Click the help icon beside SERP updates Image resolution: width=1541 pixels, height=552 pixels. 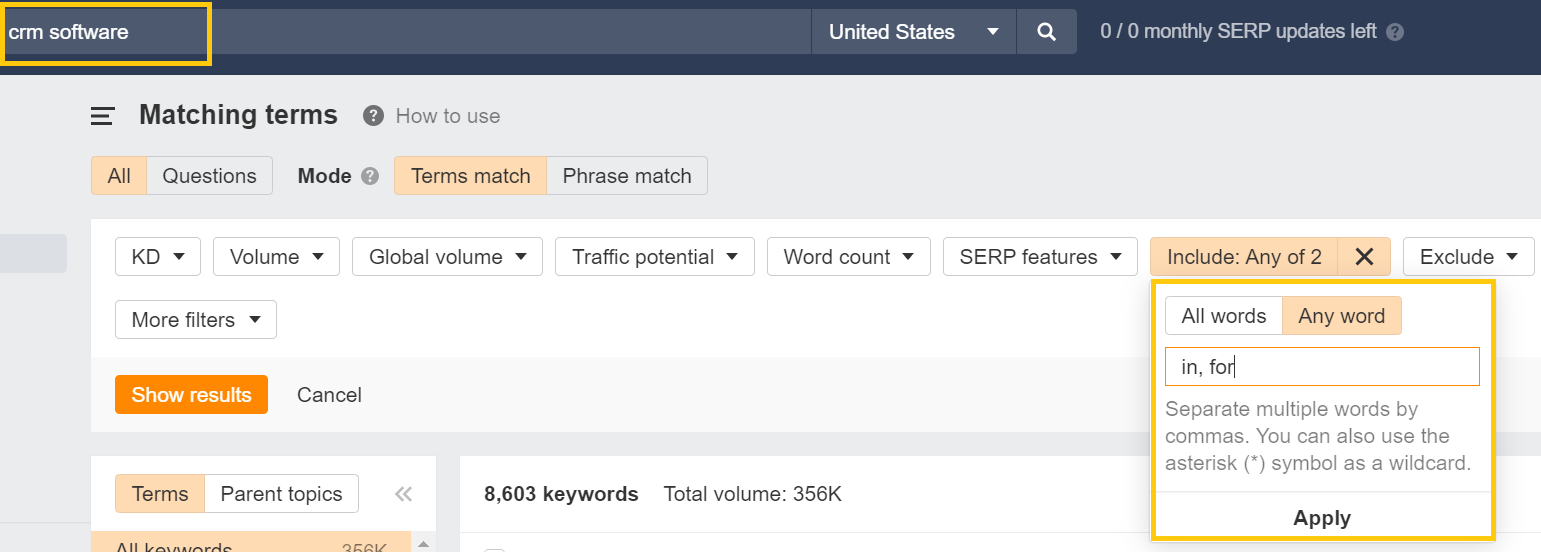(x=1395, y=32)
